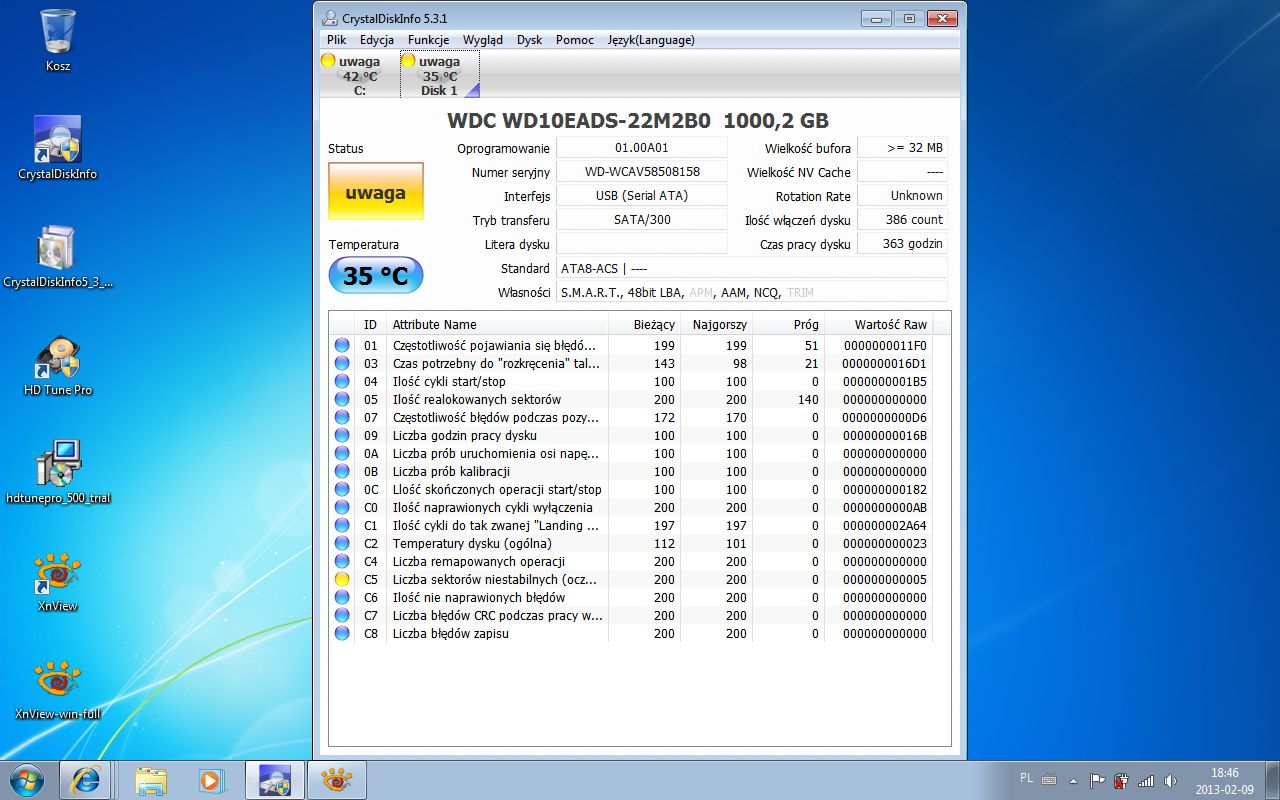Click the red security shield tray icon
Screen dimensions: 1280x800
[x=1121, y=780]
